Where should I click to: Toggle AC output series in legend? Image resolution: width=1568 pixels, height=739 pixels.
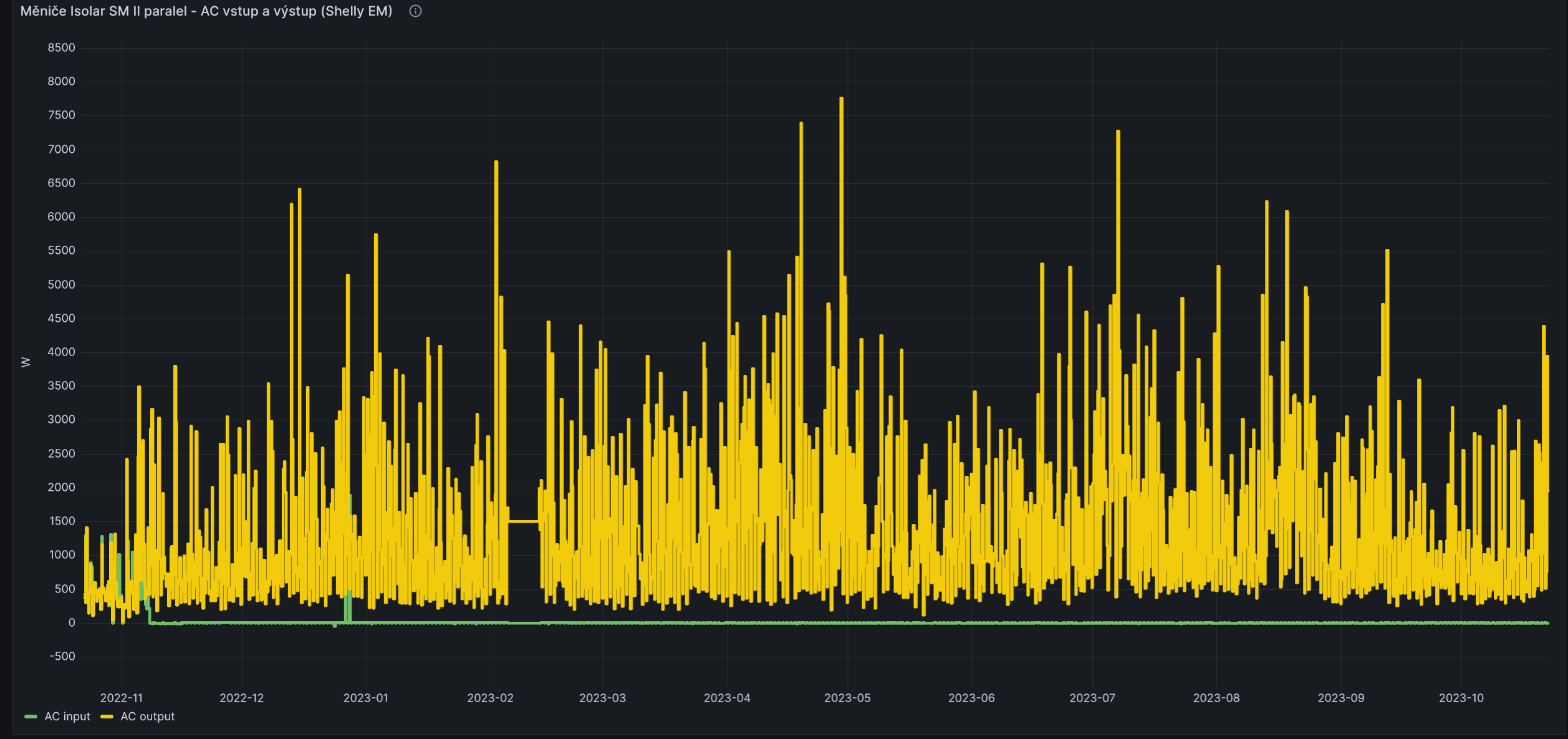point(147,717)
